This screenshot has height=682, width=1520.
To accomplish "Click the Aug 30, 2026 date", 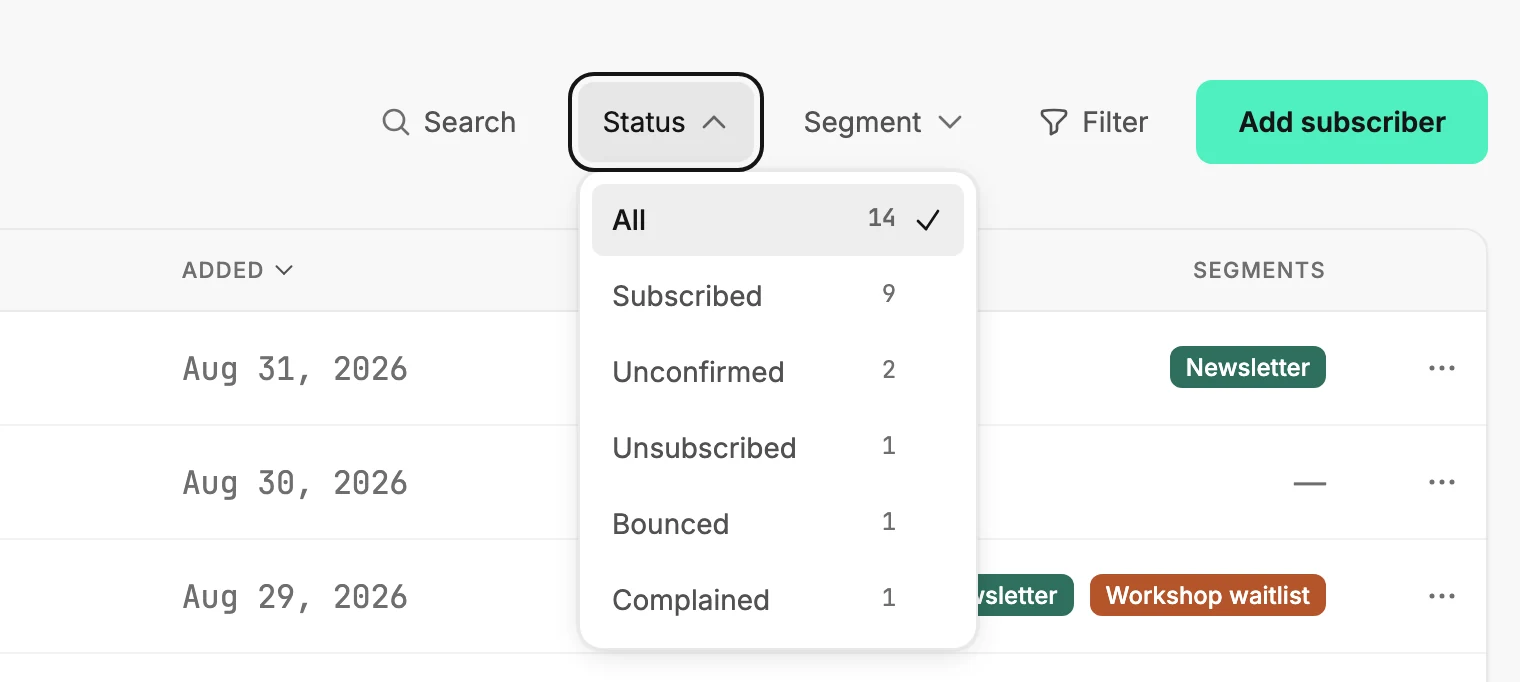I will click(x=295, y=483).
